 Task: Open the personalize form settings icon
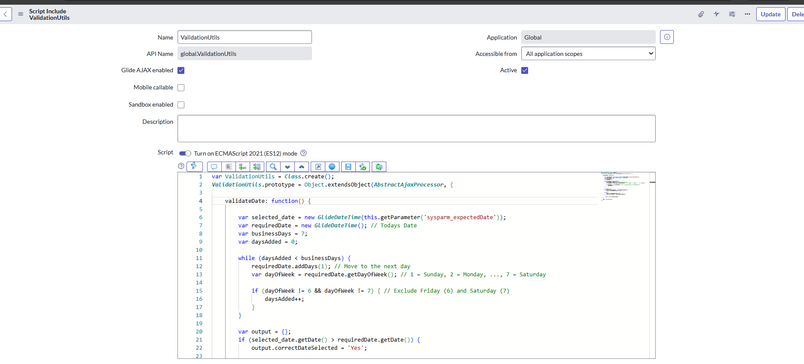coord(732,14)
